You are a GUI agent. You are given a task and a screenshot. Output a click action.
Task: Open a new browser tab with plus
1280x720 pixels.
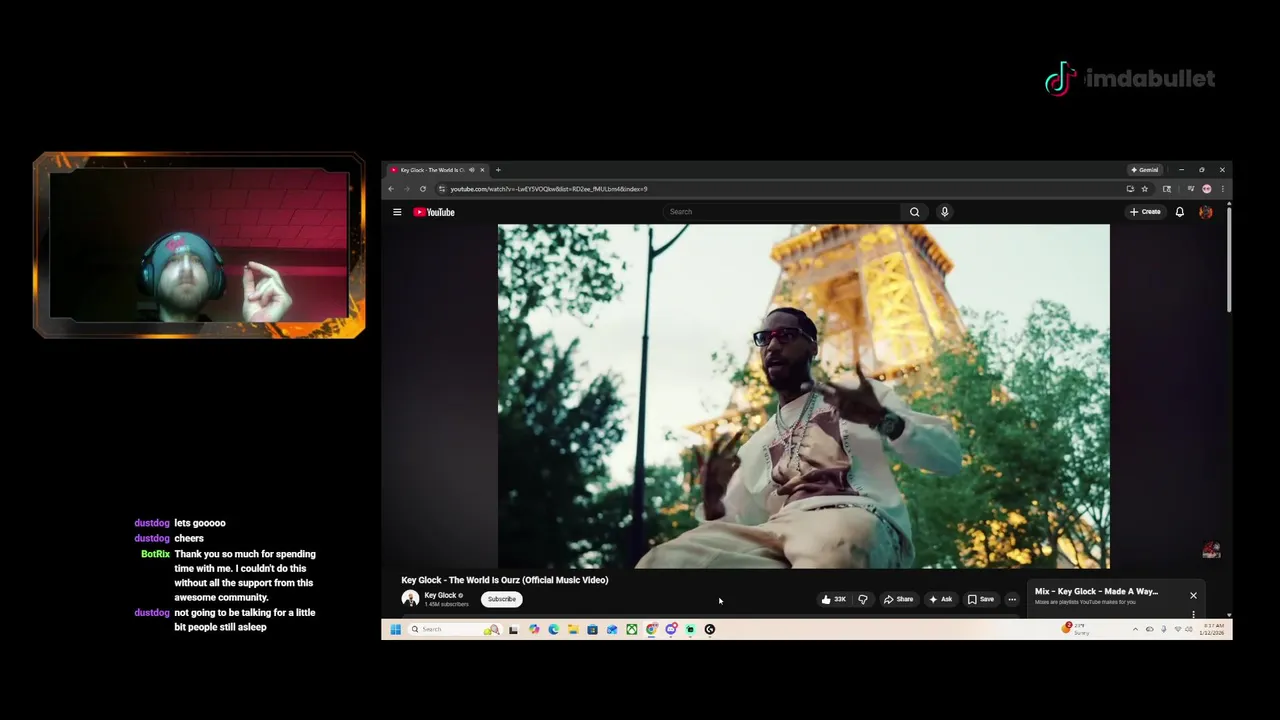coord(498,170)
